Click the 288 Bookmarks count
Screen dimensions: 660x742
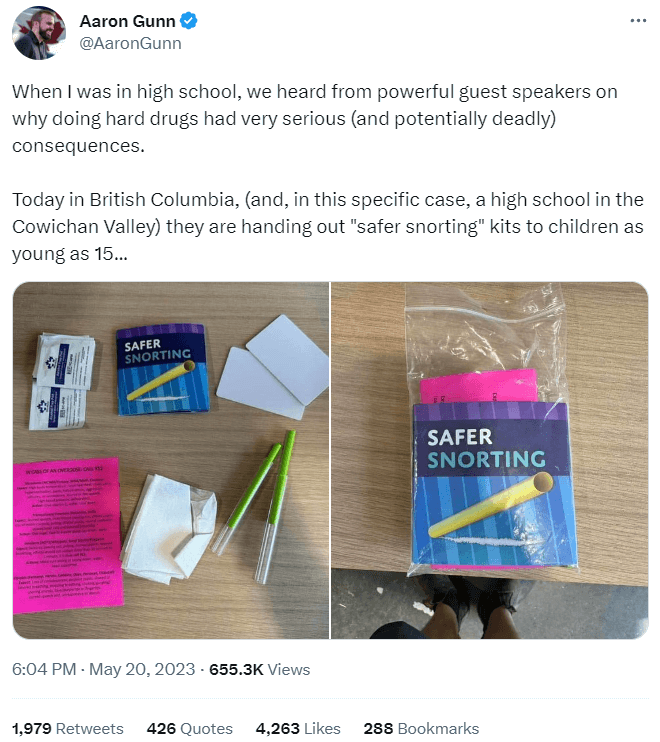pos(421,728)
